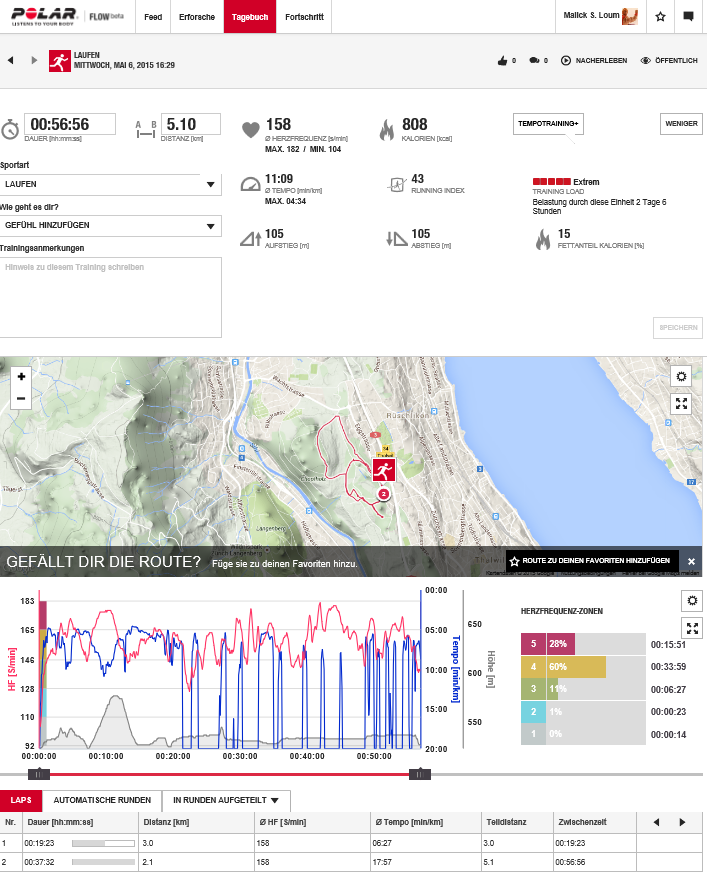
Task: Click the thumbs-up like icon
Action: tap(502, 61)
